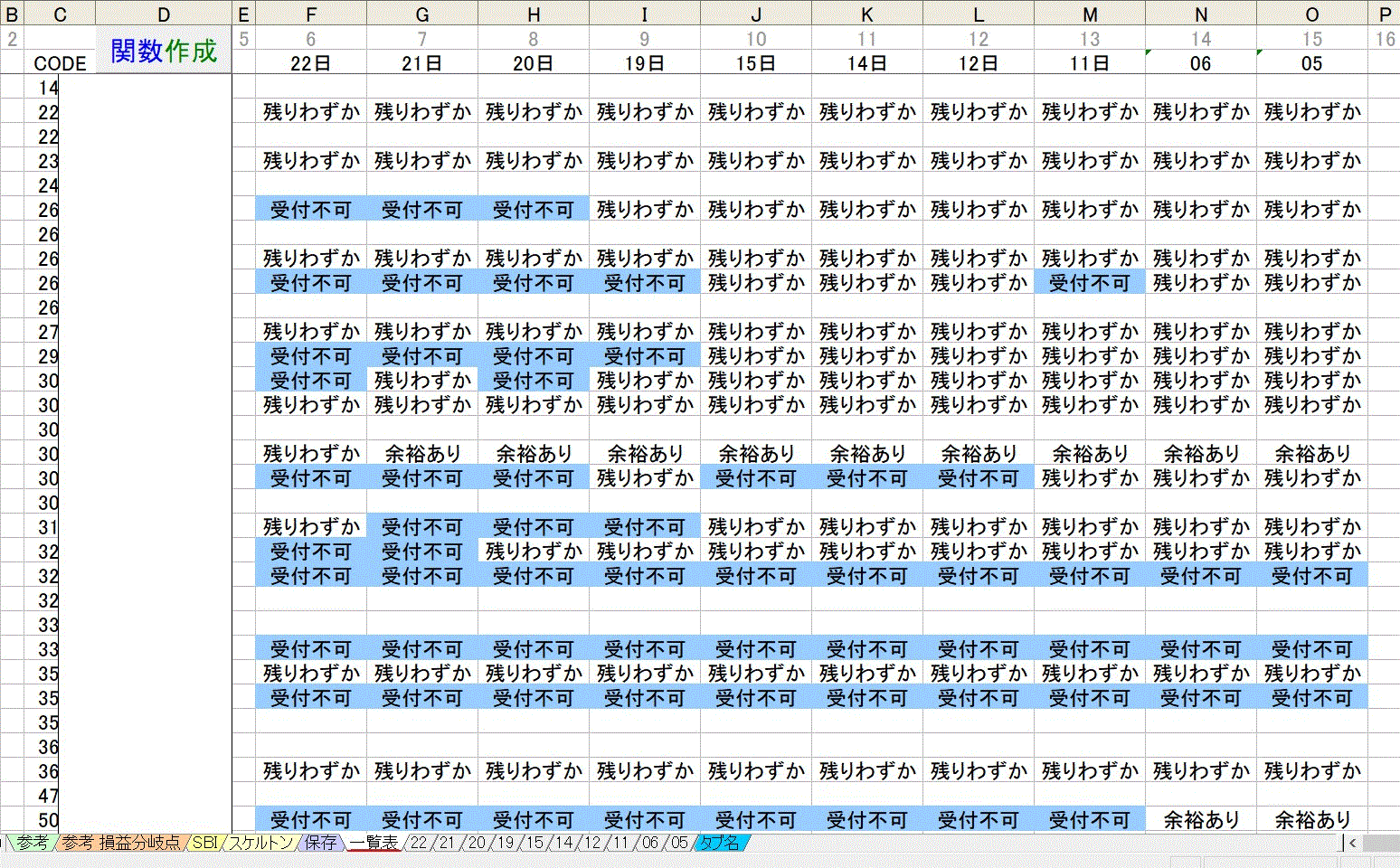The image size is (1400, 868).
Task: Click 余裕あり in column O of code 50 row
Action: [x=1312, y=820]
